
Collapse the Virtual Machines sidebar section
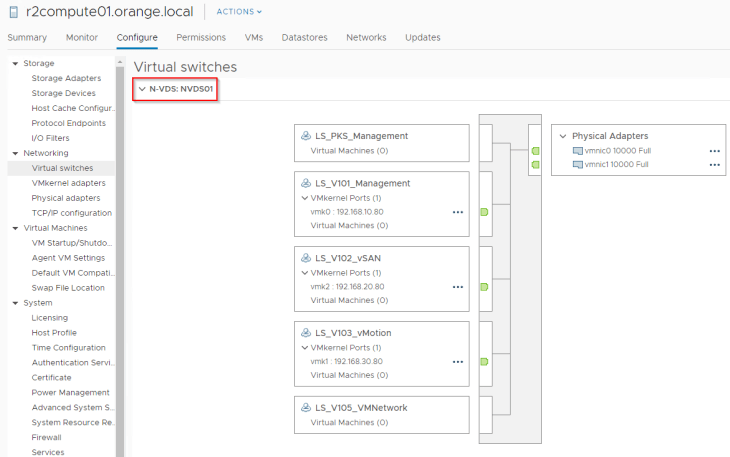(x=15, y=228)
